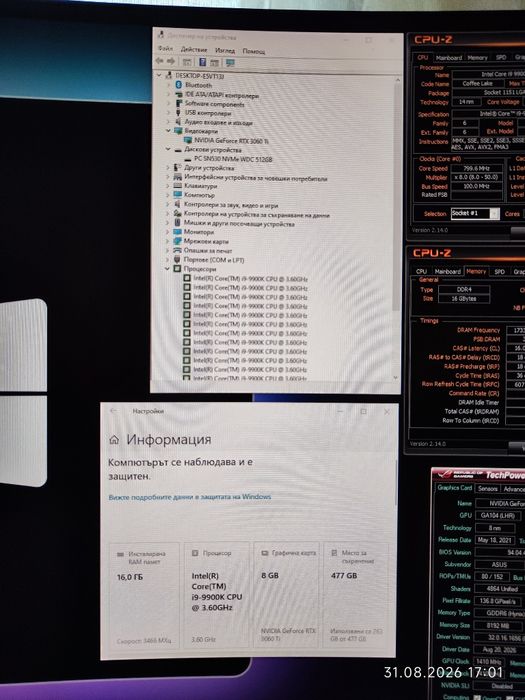Open Memory tab in upper CPU-Z window
Image resolution: width=525 pixels, height=700 pixels.
coord(477,58)
